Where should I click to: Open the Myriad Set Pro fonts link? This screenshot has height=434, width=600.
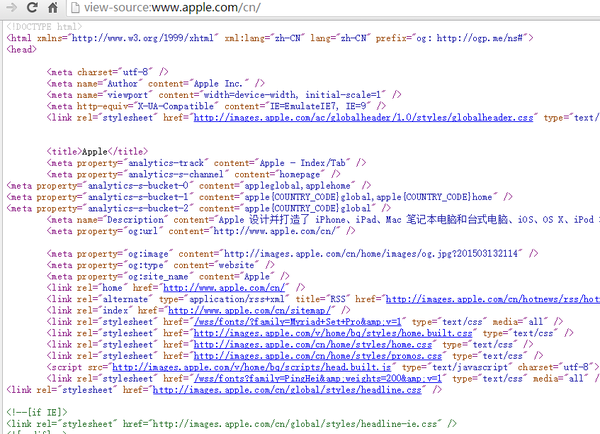point(297,322)
